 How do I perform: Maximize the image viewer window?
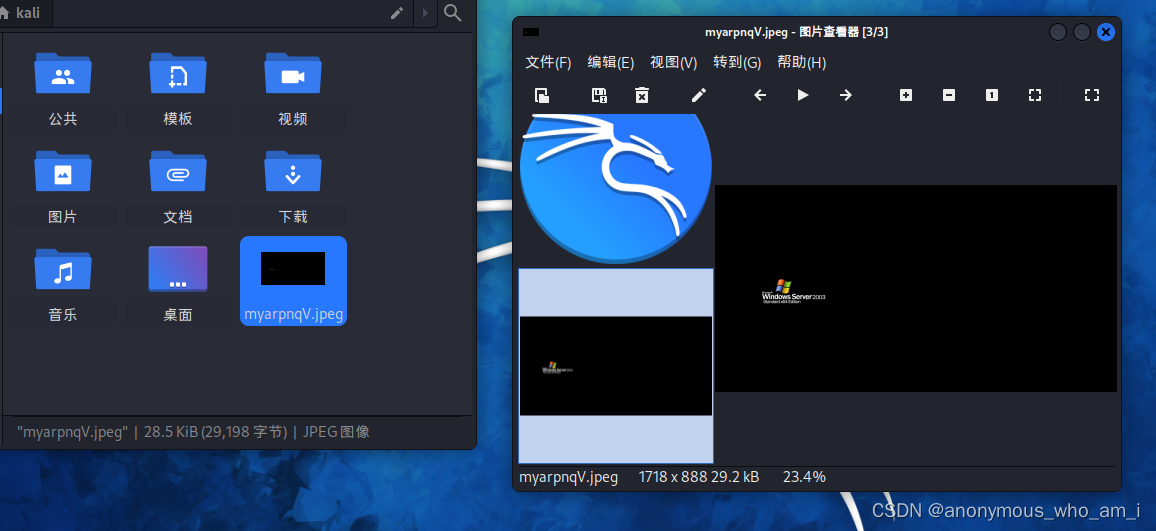click(x=1082, y=32)
